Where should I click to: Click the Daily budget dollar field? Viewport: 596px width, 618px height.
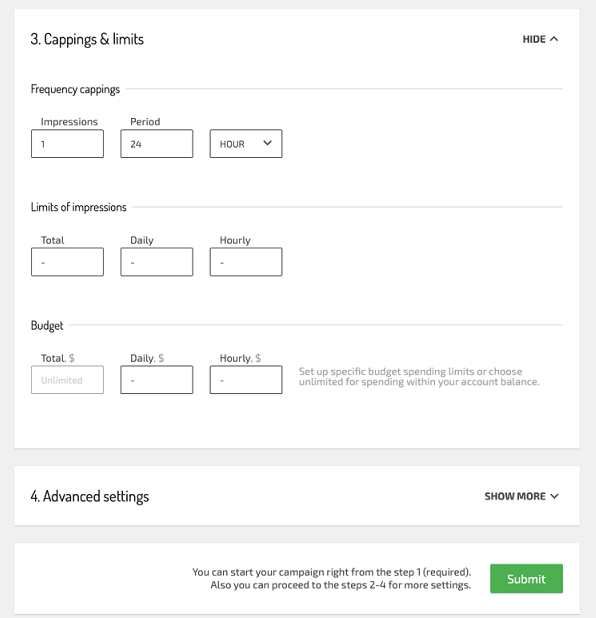(x=157, y=380)
